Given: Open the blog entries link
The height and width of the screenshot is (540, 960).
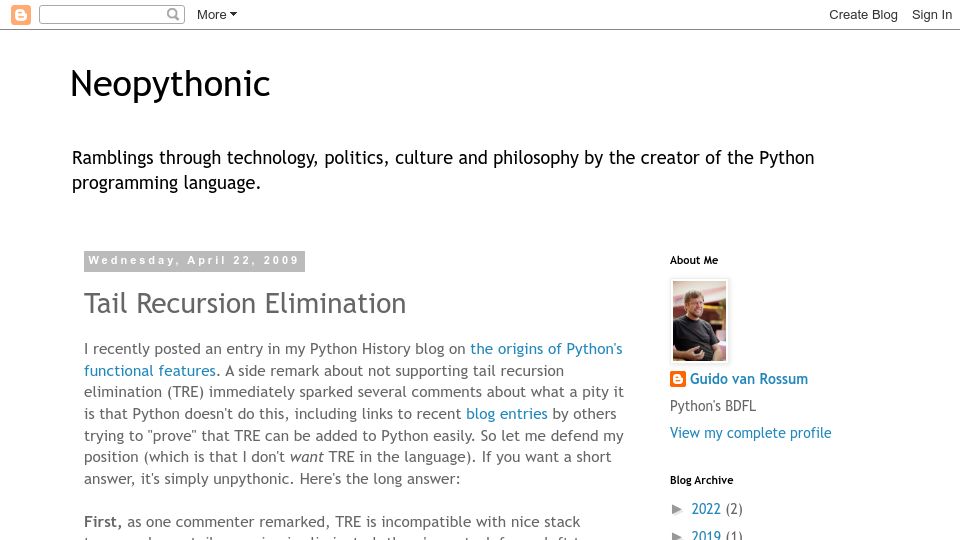Looking at the screenshot, I should pyautogui.click(x=507, y=414).
